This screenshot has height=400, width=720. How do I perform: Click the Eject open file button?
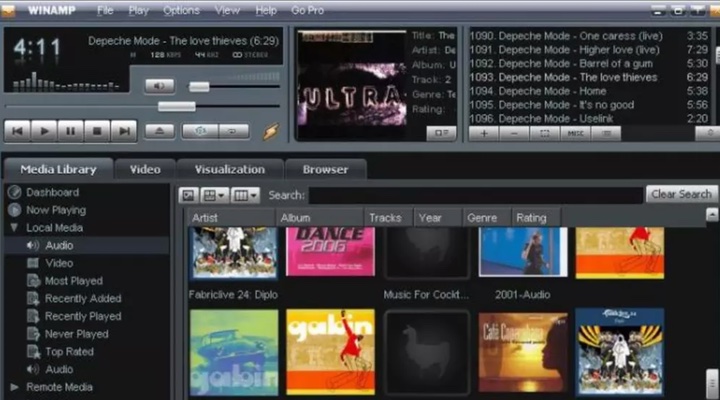[160, 131]
